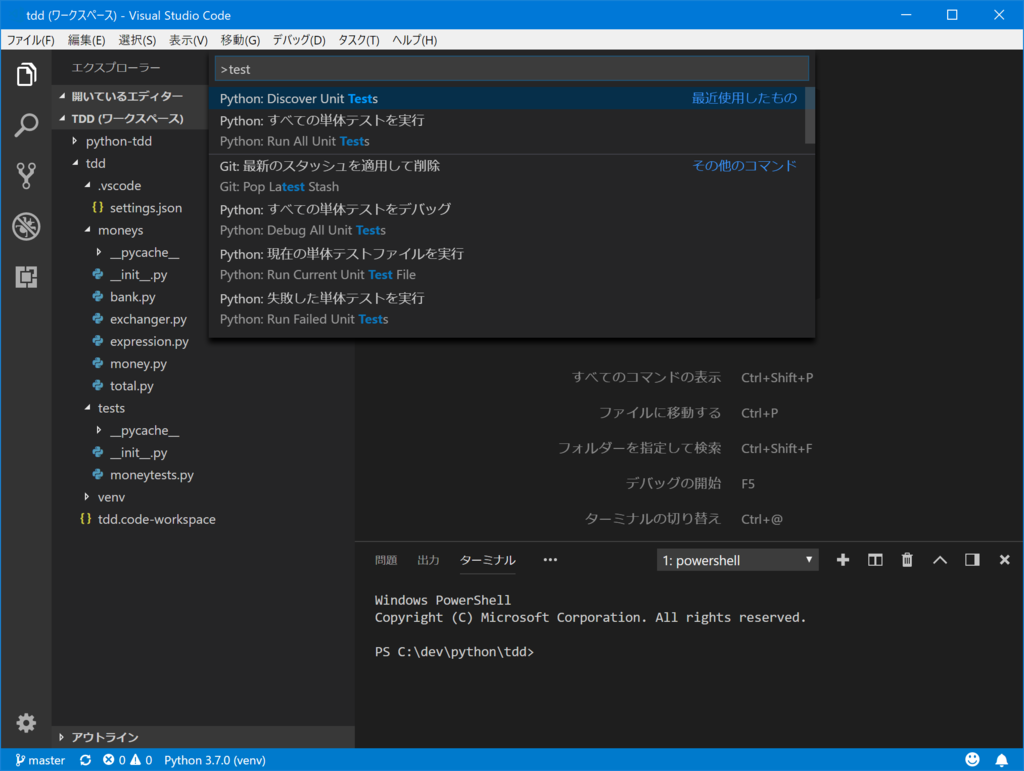Collapse the 開いているエディター section
This screenshot has height=771, width=1024.
(x=127, y=96)
